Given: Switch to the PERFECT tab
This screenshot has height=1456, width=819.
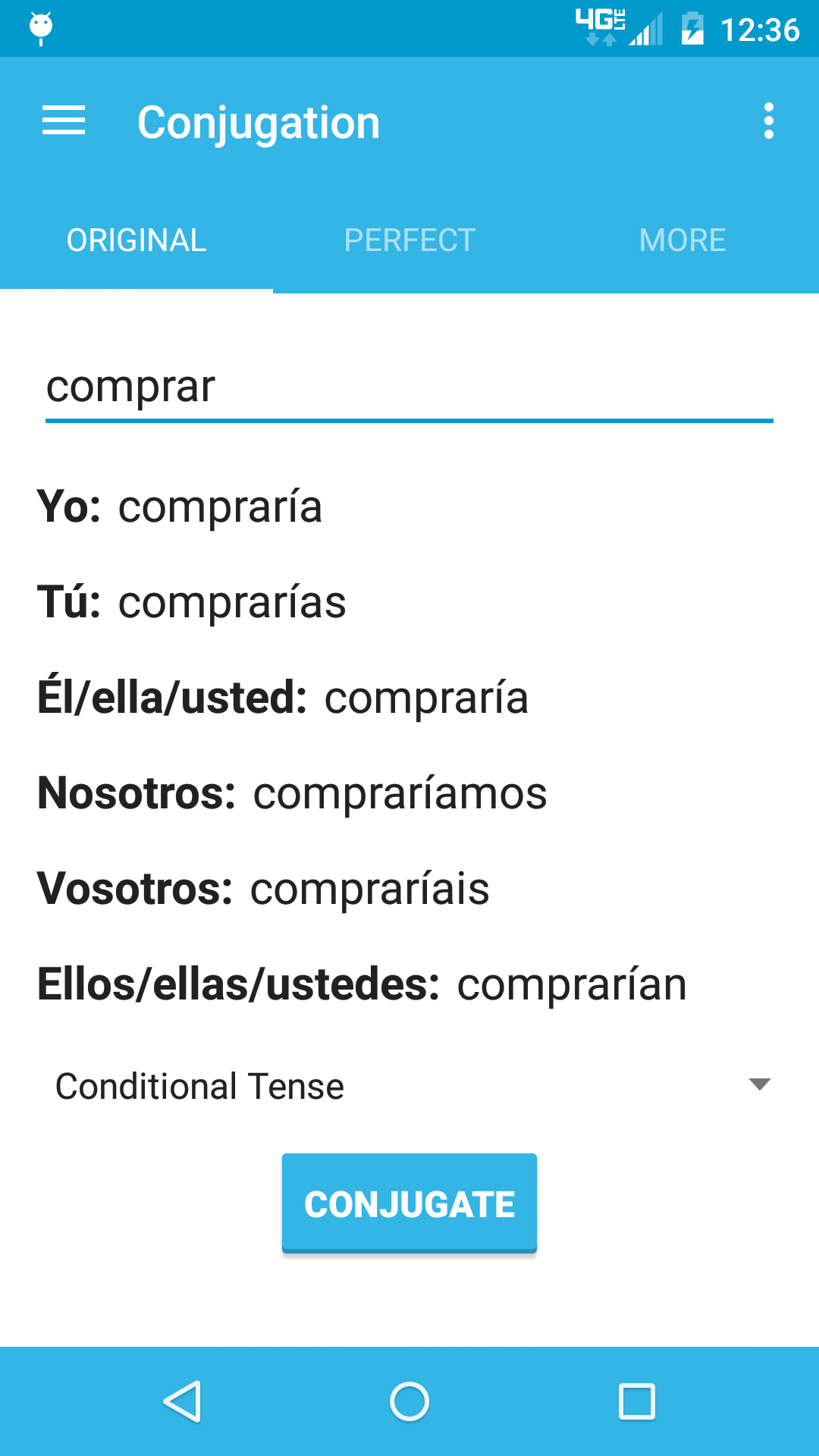Looking at the screenshot, I should [409, 240].
